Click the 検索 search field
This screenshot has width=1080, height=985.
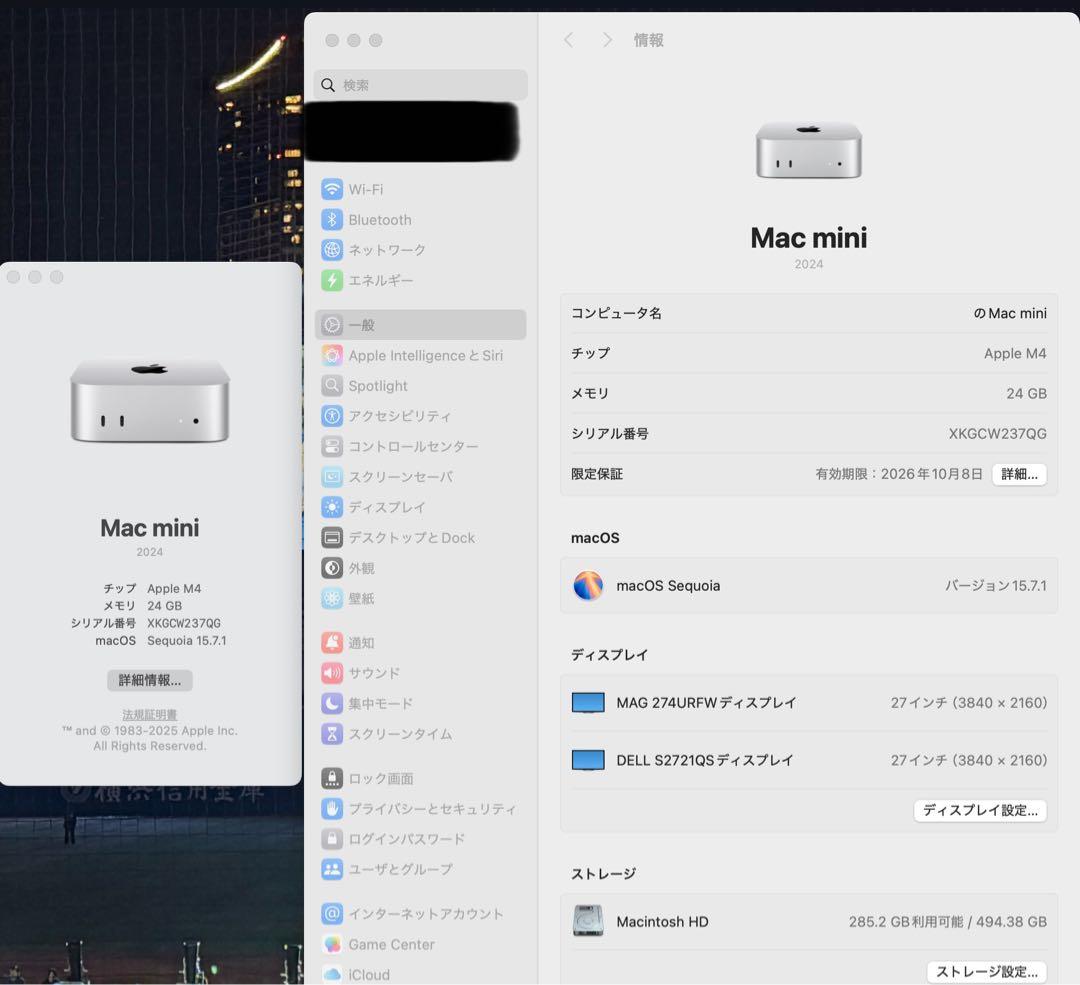420,84
